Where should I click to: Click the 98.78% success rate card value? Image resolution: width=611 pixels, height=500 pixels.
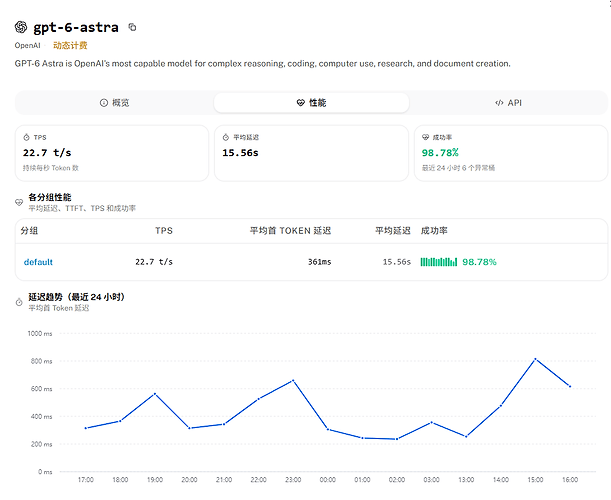pos(440,153)
